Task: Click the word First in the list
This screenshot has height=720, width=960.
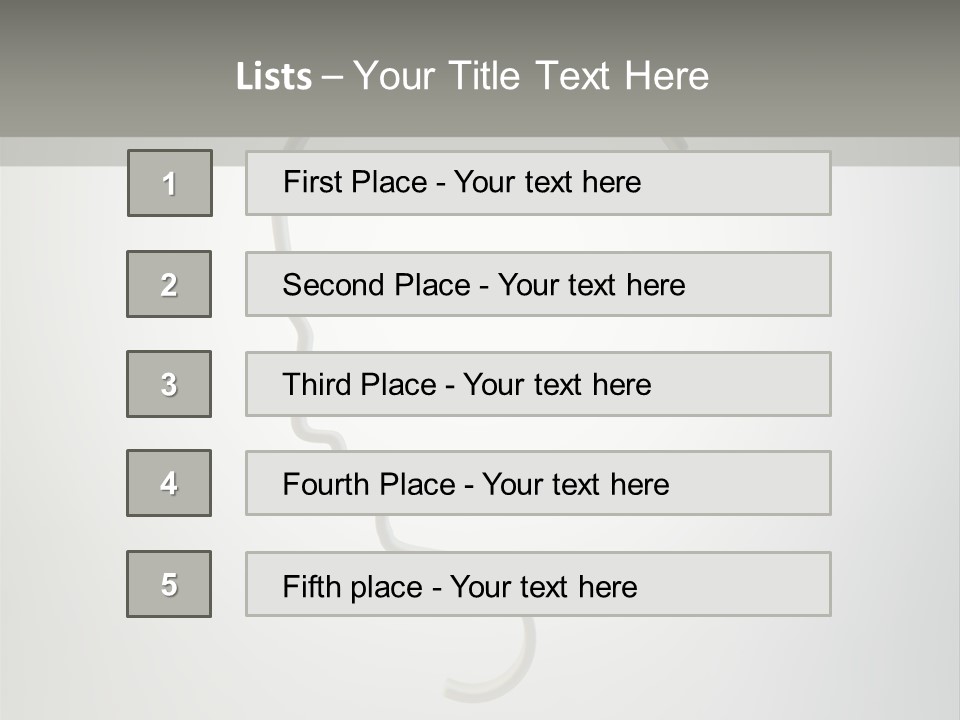Action: tap(312, 182)
